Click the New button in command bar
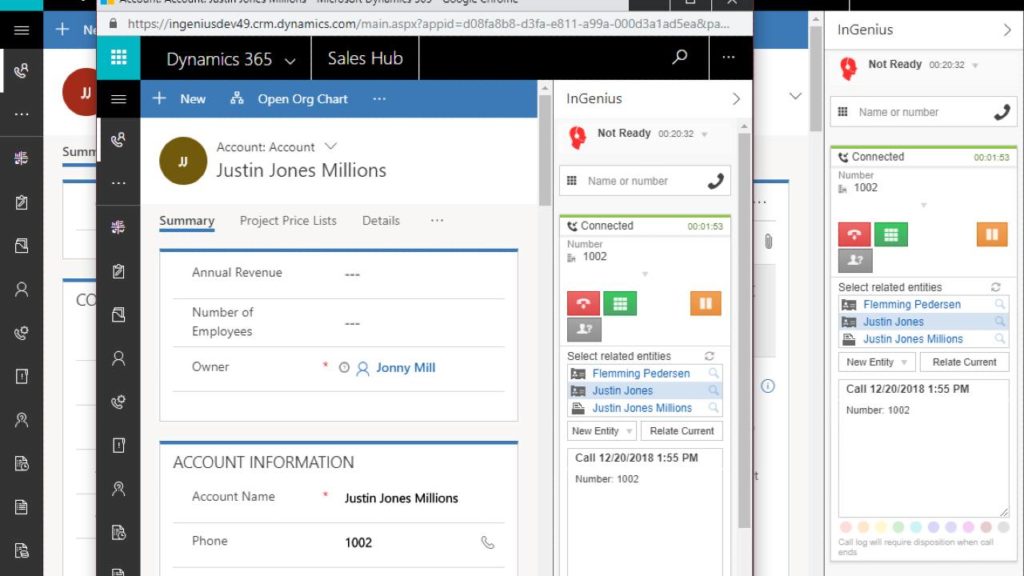 (x=180, y=99)
